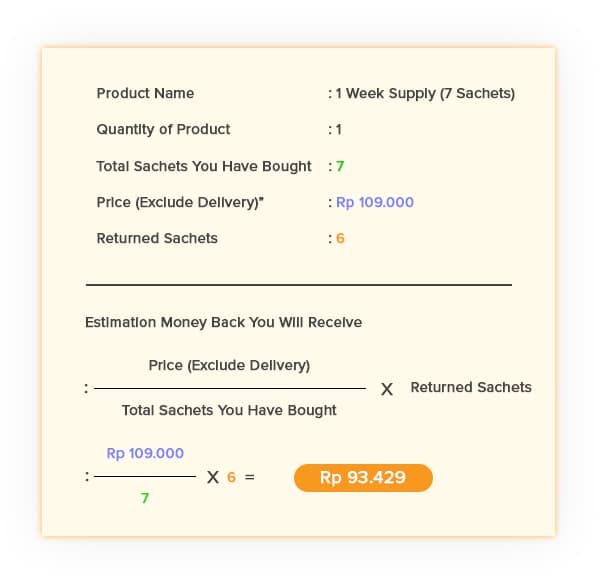Image resolution: width=600 pixels, height=587 pixels.
Task: Click the Estimation Money Back You Will Receive heading
Action: click(223, 323)
